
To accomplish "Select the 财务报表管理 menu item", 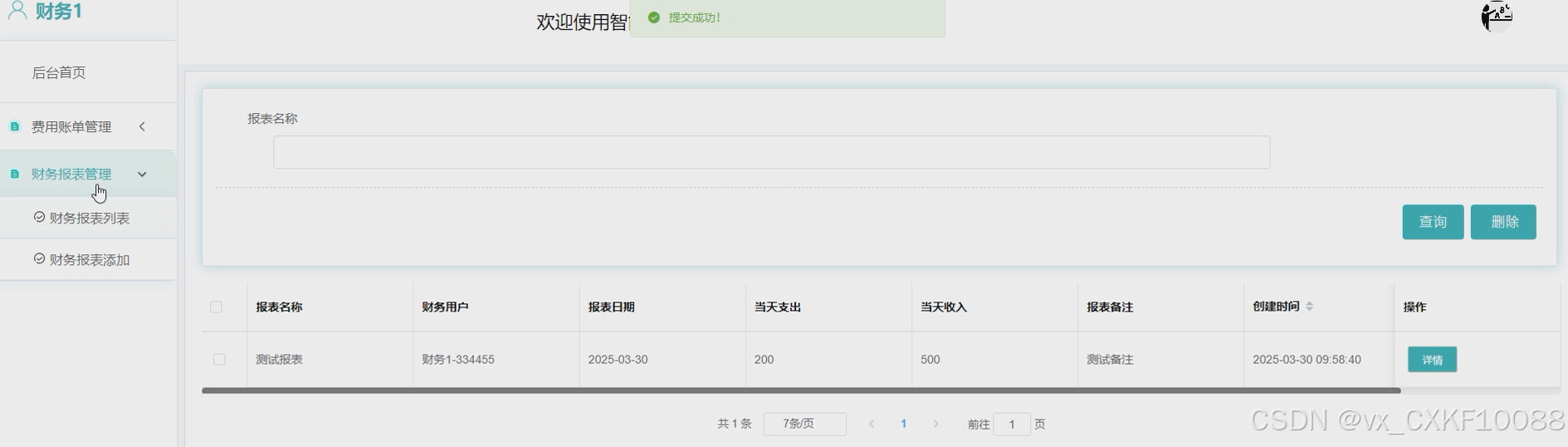I will (x=88, y=174).
